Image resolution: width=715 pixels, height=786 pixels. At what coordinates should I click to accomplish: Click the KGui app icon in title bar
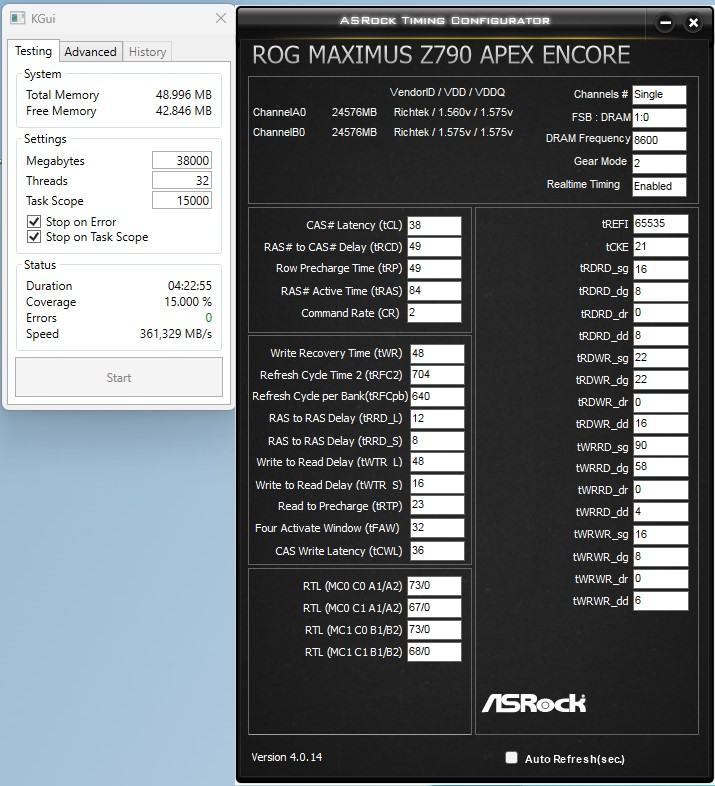(x=18, y=19)
